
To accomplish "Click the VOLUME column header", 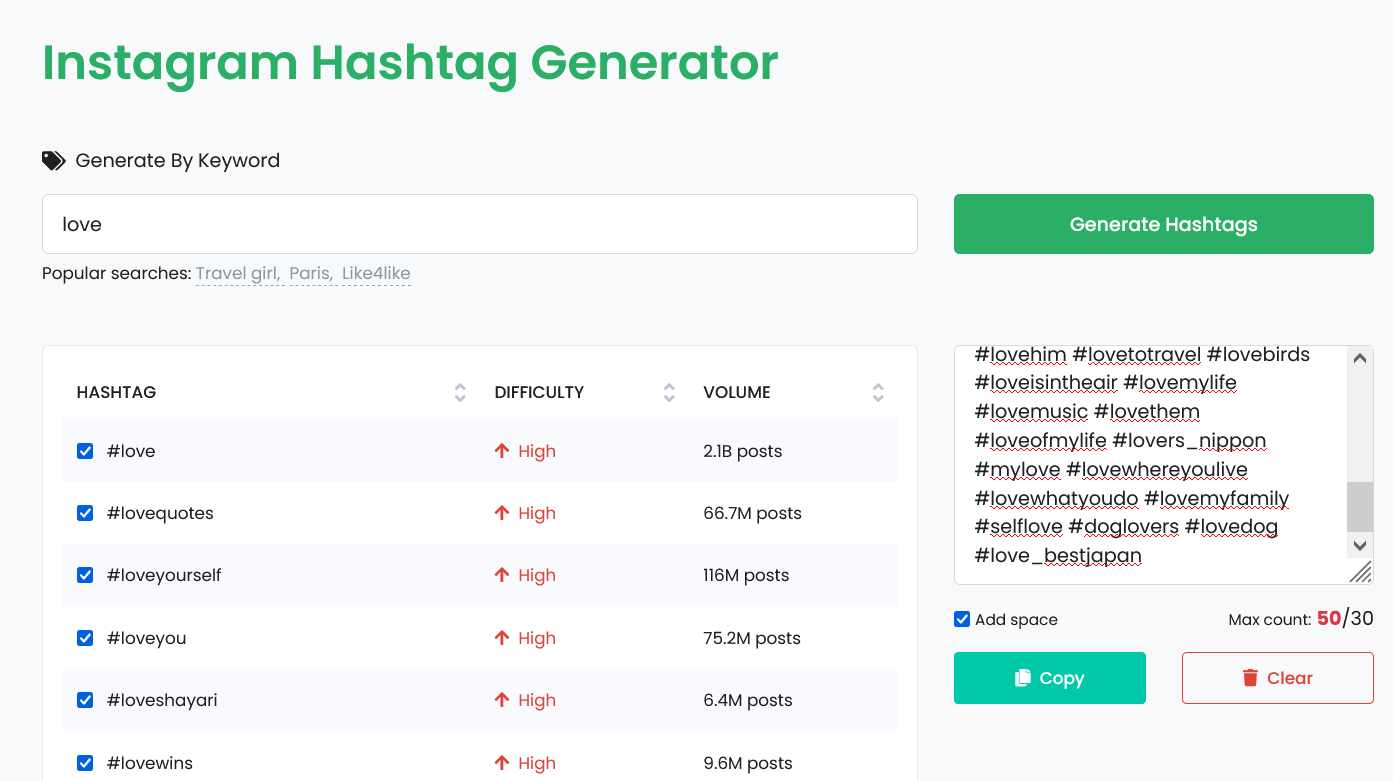I will tap(737, 392).
